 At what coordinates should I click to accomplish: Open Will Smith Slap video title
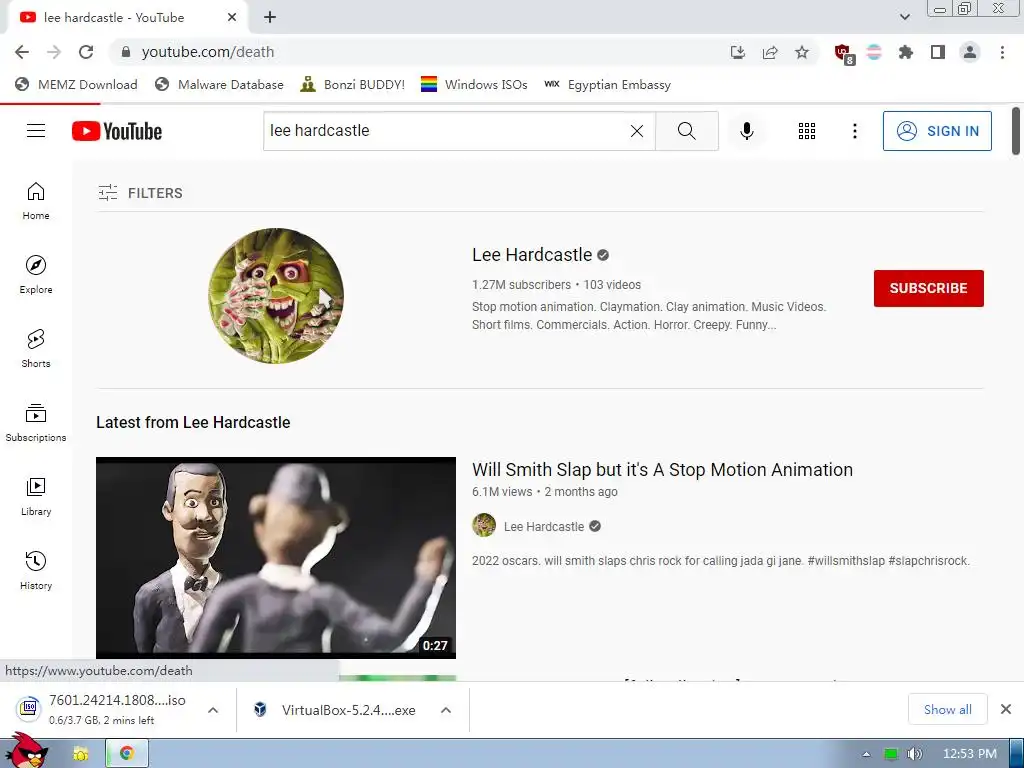point(662,470)
